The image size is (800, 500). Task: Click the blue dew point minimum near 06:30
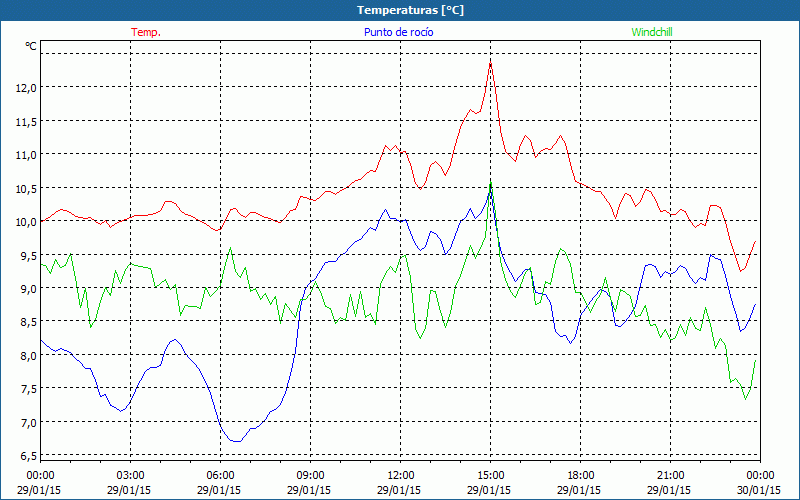(x=236, y=441)
